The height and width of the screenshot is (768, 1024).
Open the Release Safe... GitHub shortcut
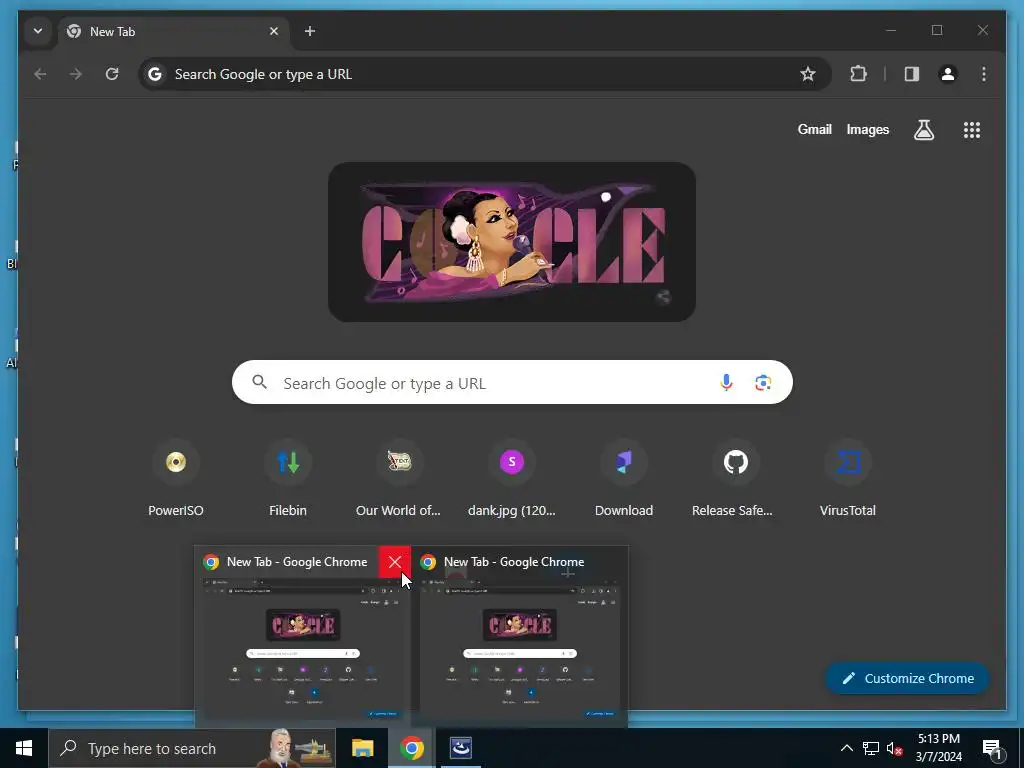pyautogui.click(x=733, y=479)
